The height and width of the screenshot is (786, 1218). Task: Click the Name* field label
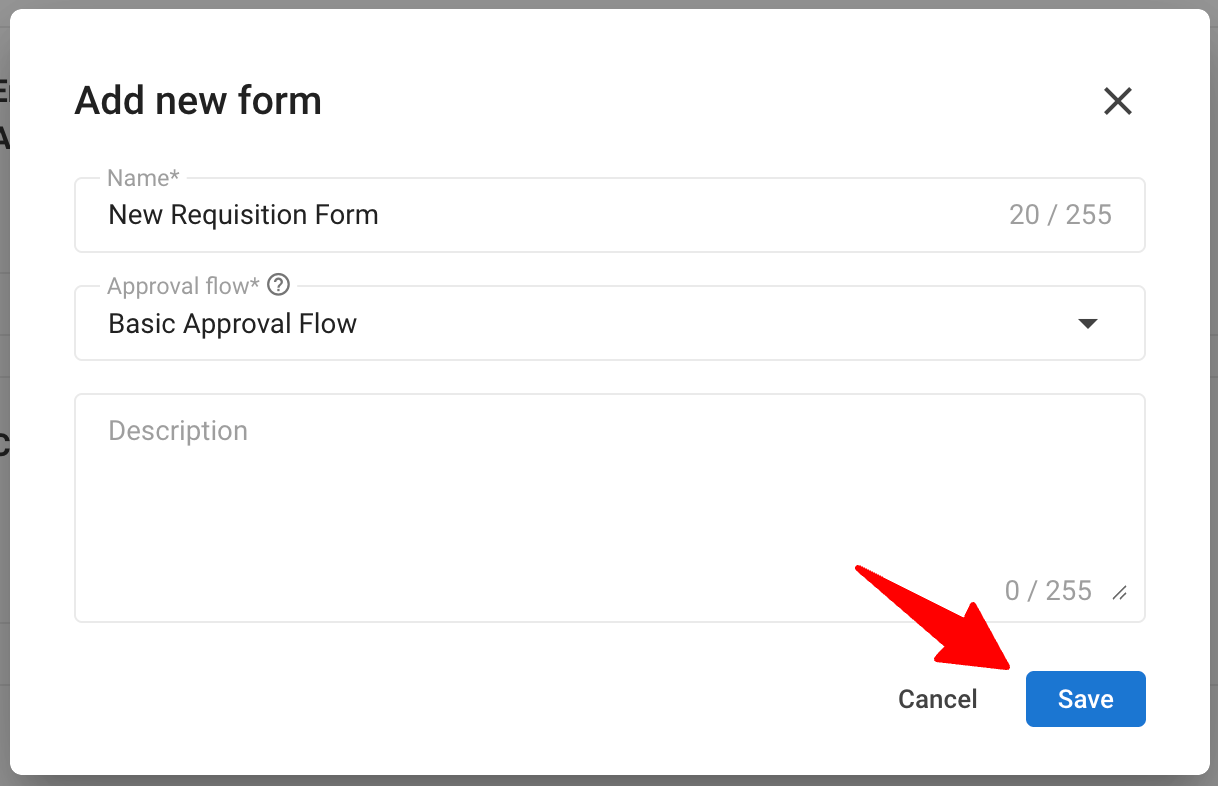pyautogui.click(x=143, y=178)
